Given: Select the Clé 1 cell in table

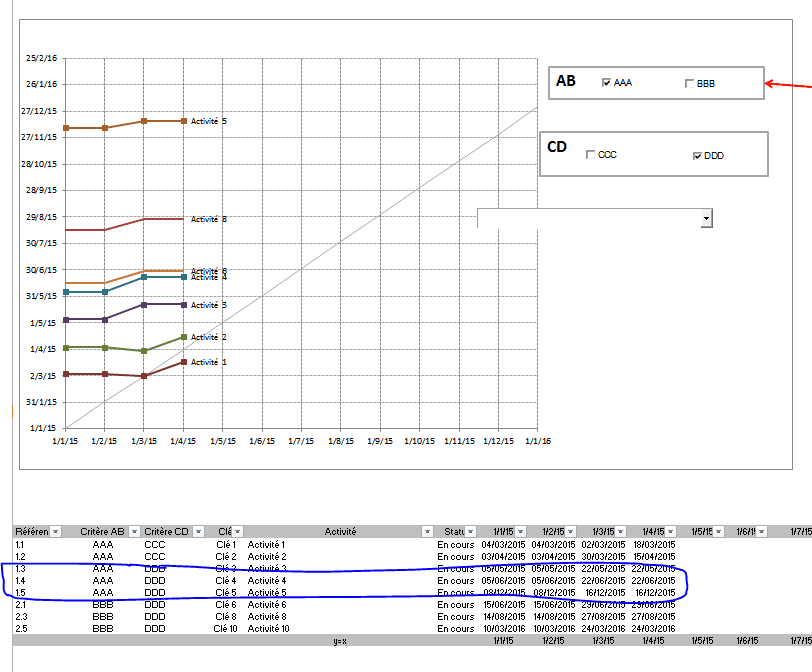Looking at the screenshot, I should (x=225, y=544).
